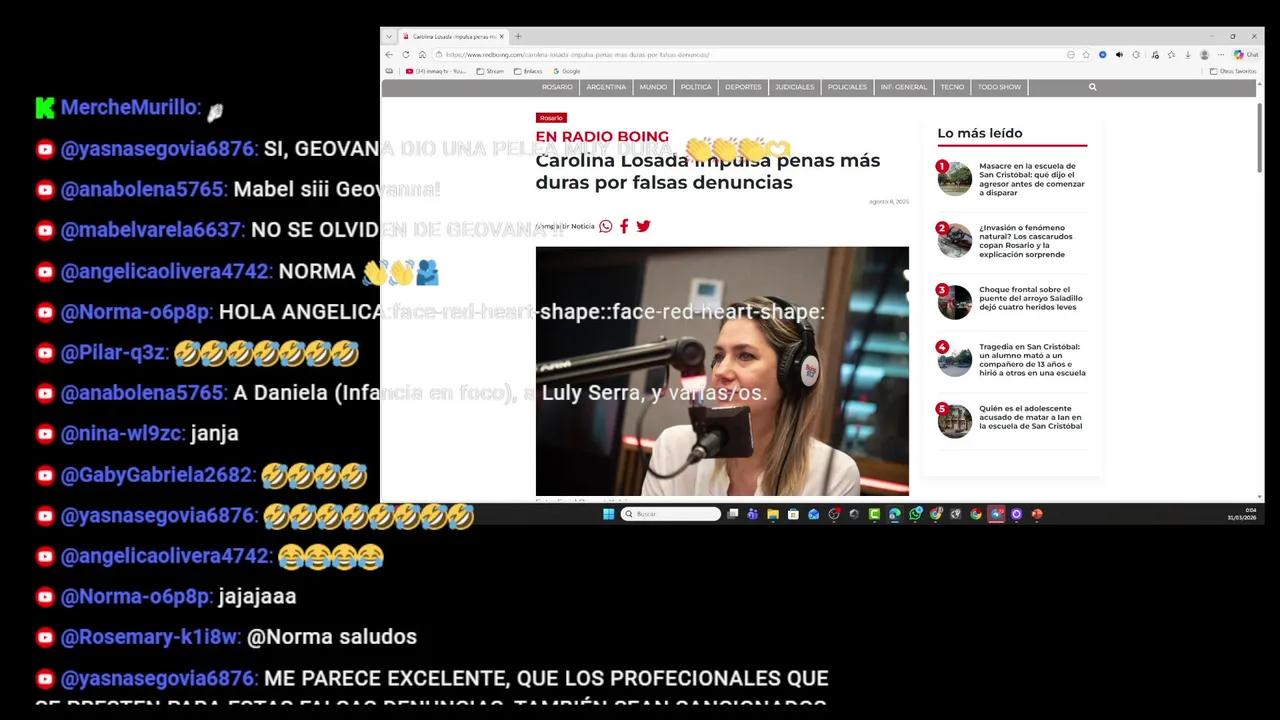Open WhatsApp from the taskbar
1280x720 pixels.
915,514
